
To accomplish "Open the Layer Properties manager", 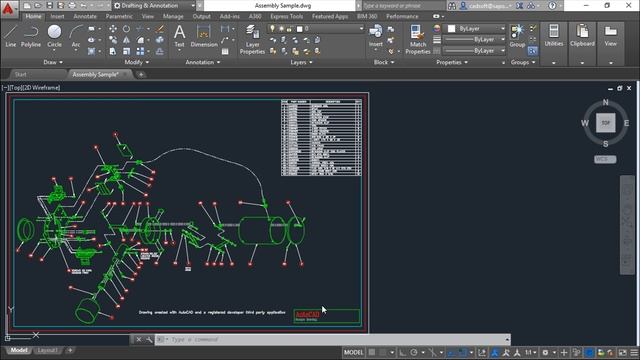I will (252, 39).
